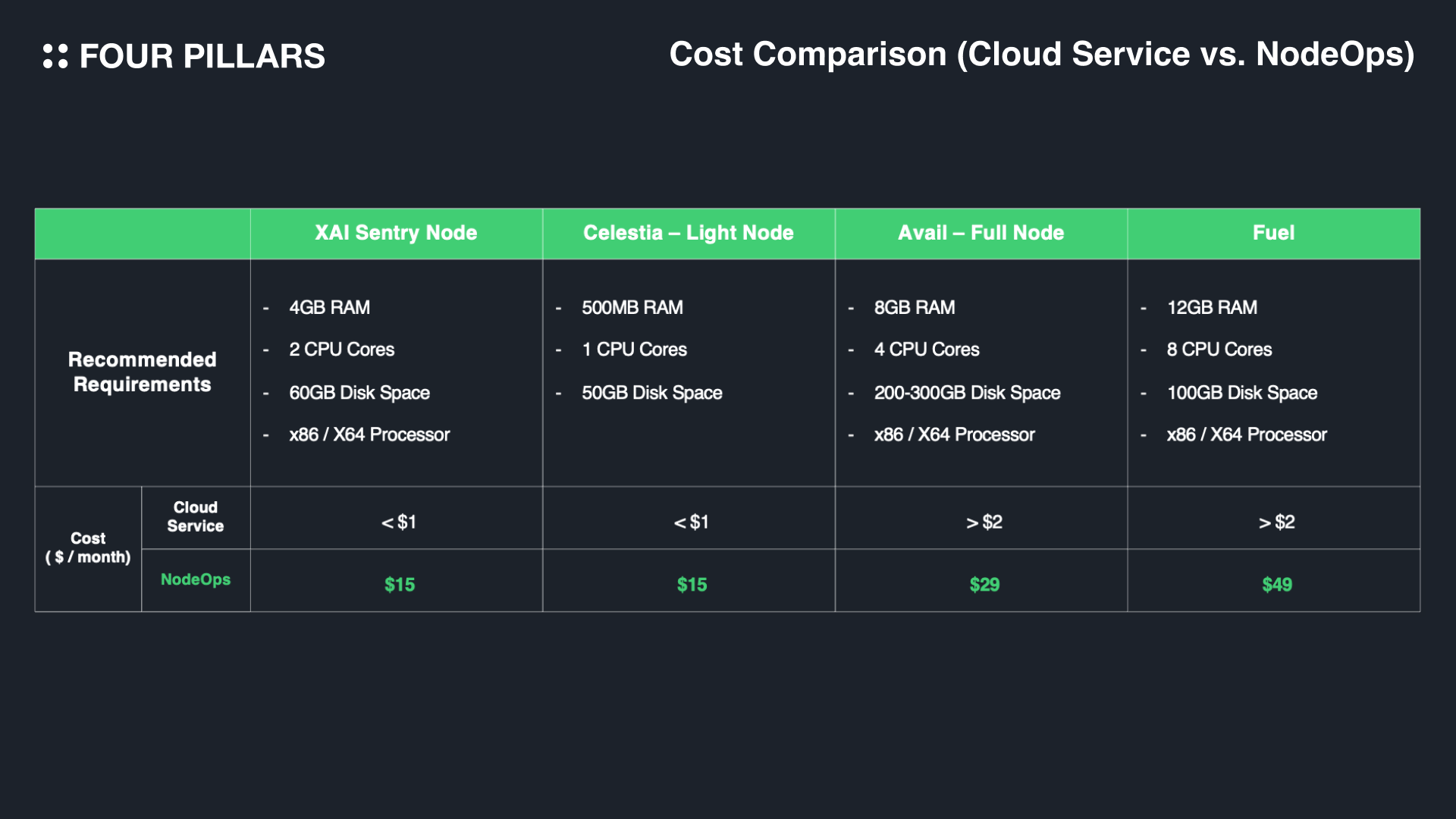Viewport: 1456px width, 819px height.
Task: Select the Cost Comparison slide title
Action: coord(1041,55)
